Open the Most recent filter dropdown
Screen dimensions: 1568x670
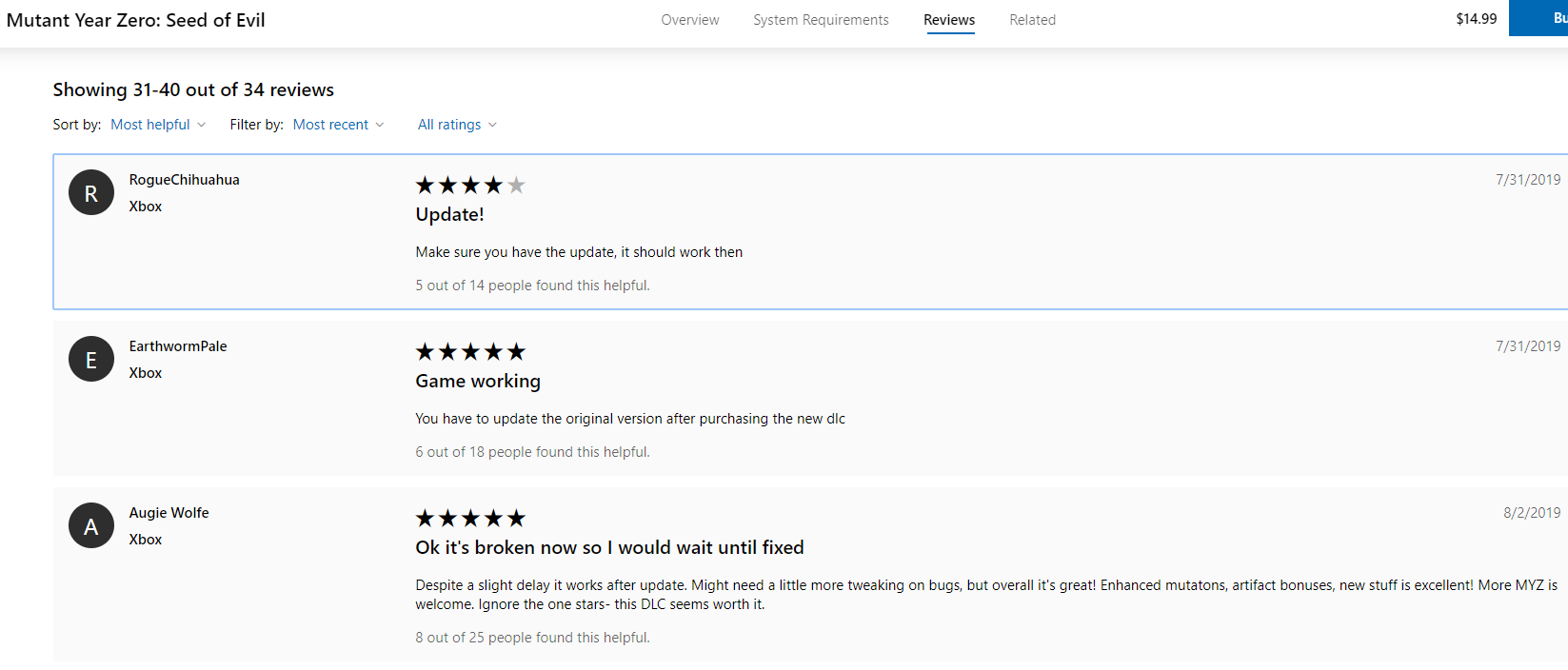pos(338,125)
